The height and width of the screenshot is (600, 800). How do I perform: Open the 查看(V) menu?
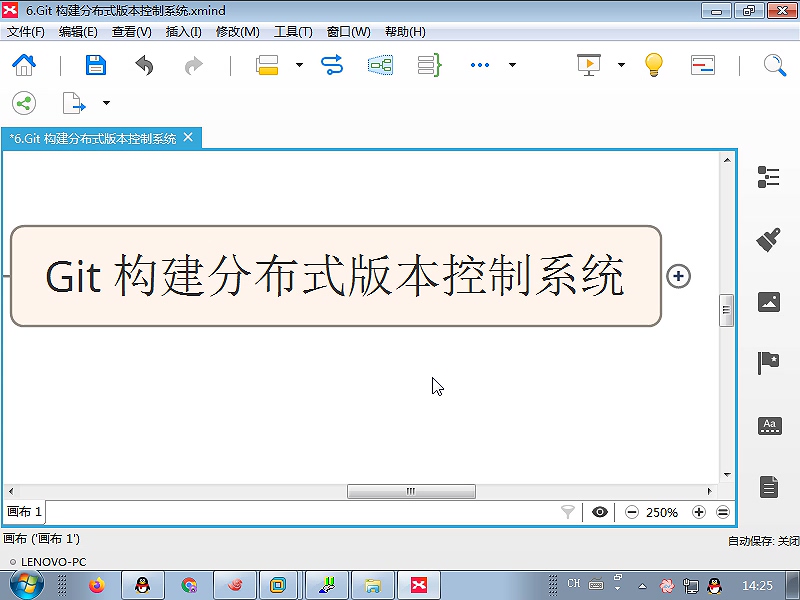[132, 32]
